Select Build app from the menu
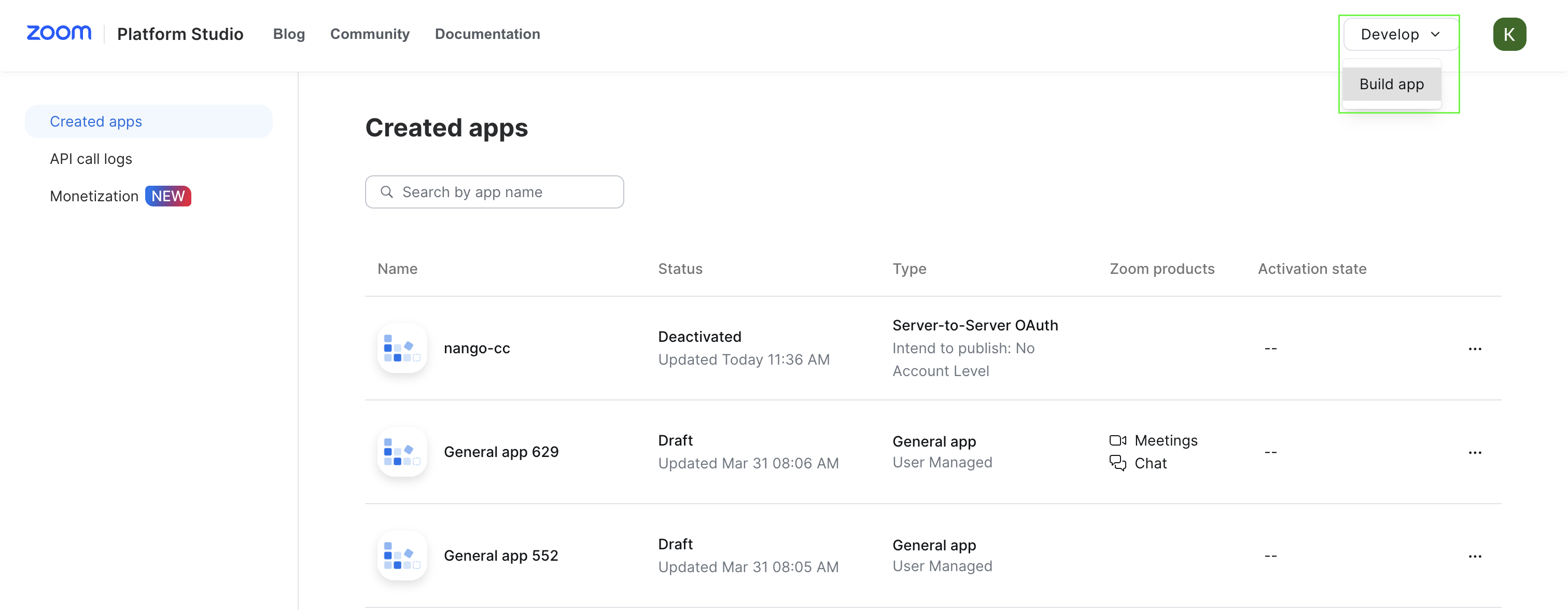This screenshot has height=610, width=1568. [x=1392, y=84]
